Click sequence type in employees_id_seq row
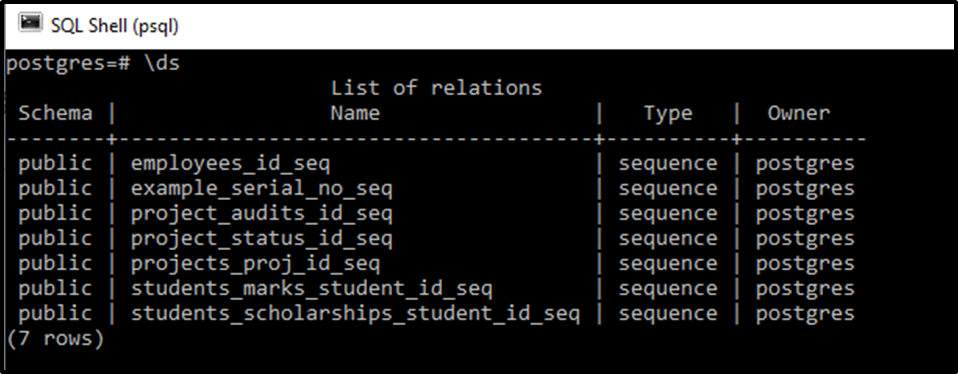Image resolution: width=958 pixels, height=374 pixels. coord(668,164)
